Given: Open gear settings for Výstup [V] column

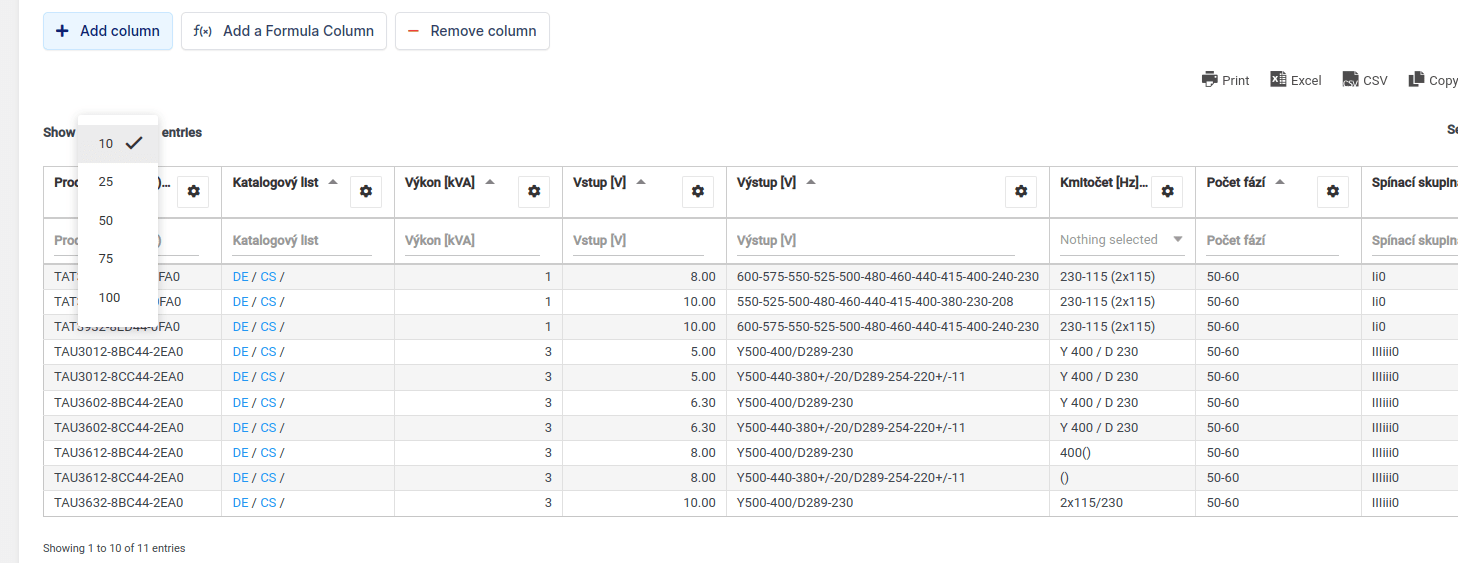Looking at the screenshot, I should pos(1021,192).
